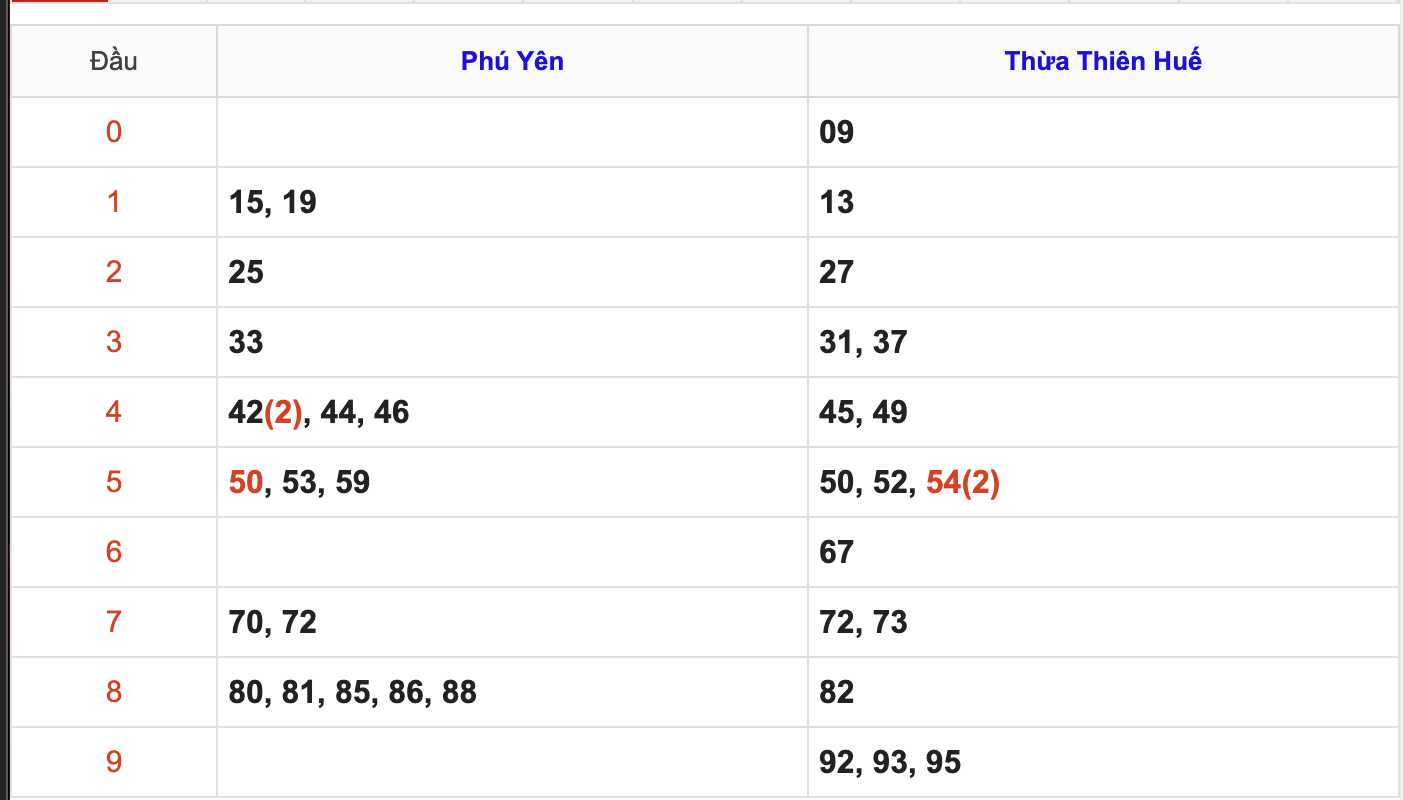
Task: Click the cell with 80, 81, 85, 86, 88
Action: coord(352,692)
